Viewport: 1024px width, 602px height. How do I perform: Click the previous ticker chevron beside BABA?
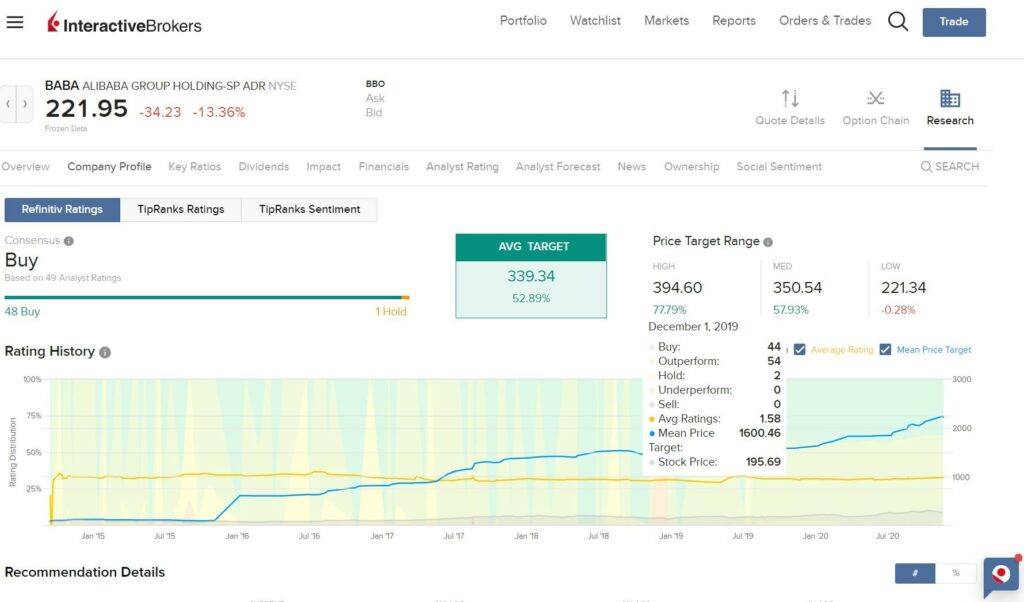8,103
